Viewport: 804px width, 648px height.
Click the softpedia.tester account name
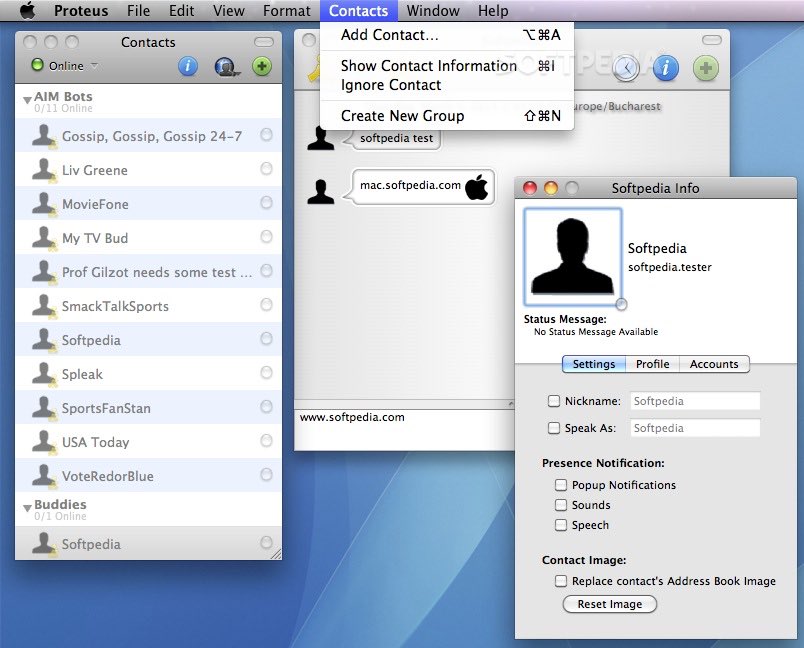(670, 267)
